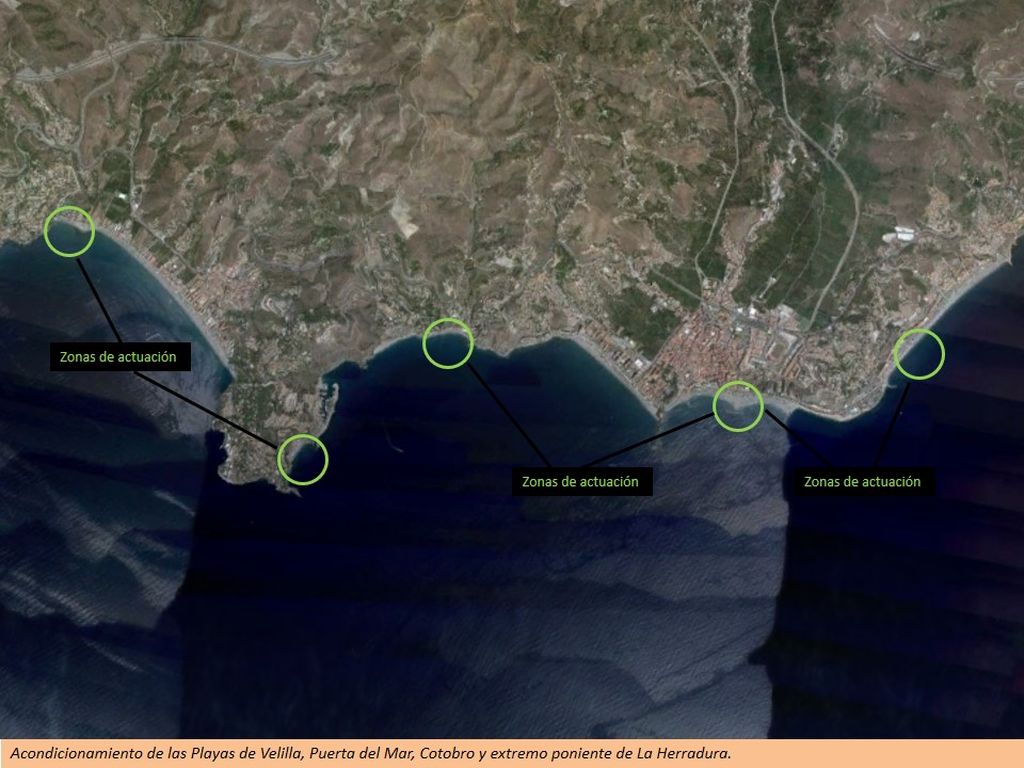Select the center 'Zonas de actuación' label
This screenshot has height=768, width=1024.
(580, 482)
